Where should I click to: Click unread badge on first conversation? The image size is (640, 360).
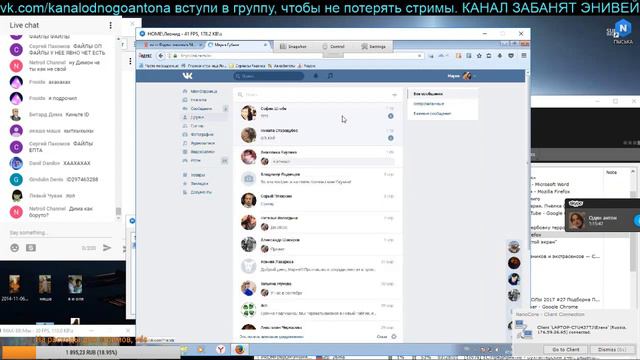pyautogui.click(x=391, y=116)
